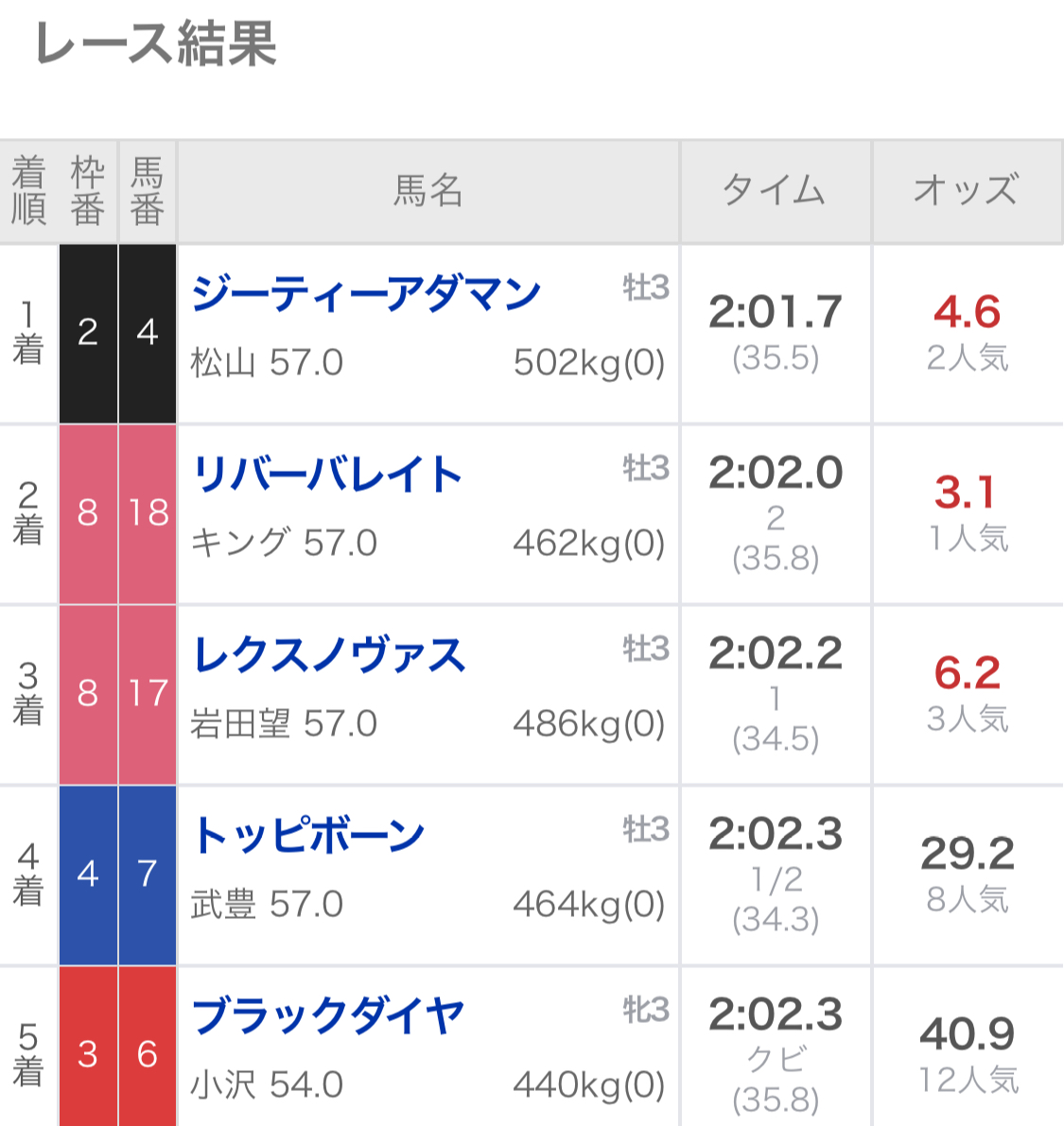This screenshot has width=1064, height=1126.
Task: Click the 枠番 column header
Action: [x=88, y=192]
